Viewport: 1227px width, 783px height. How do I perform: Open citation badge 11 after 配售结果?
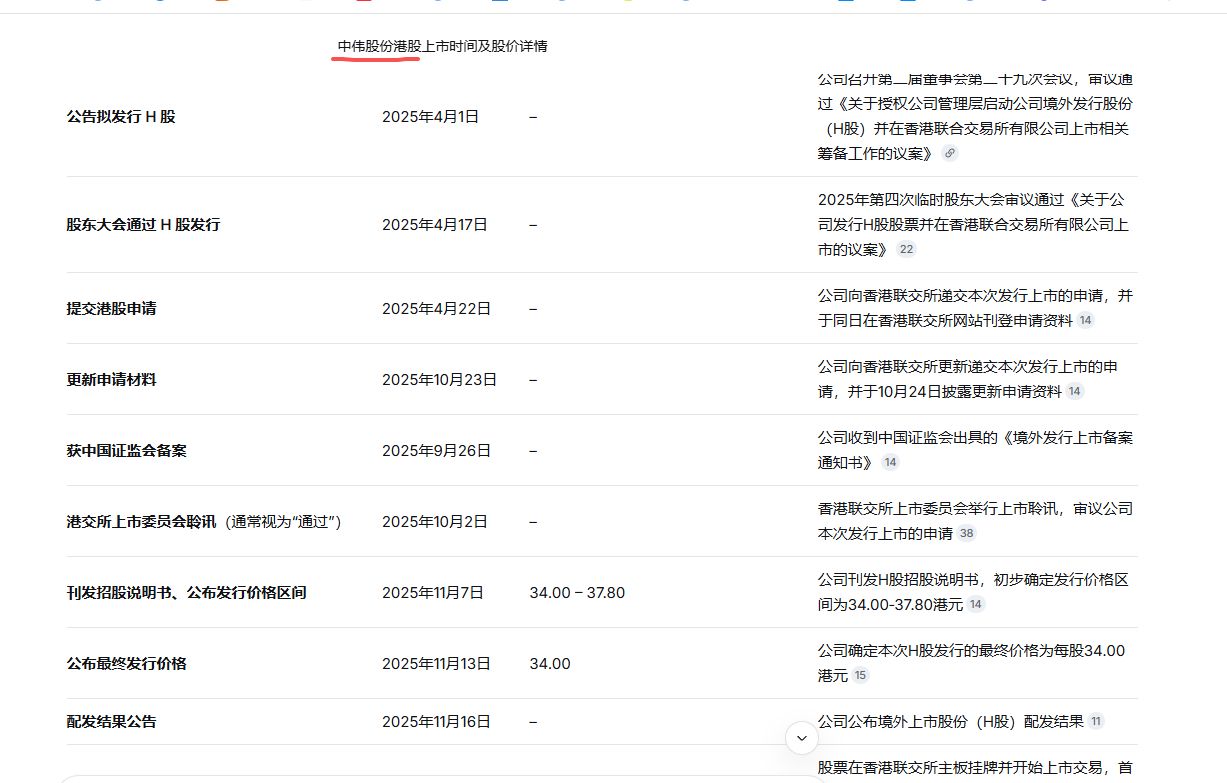(1096, 721)
